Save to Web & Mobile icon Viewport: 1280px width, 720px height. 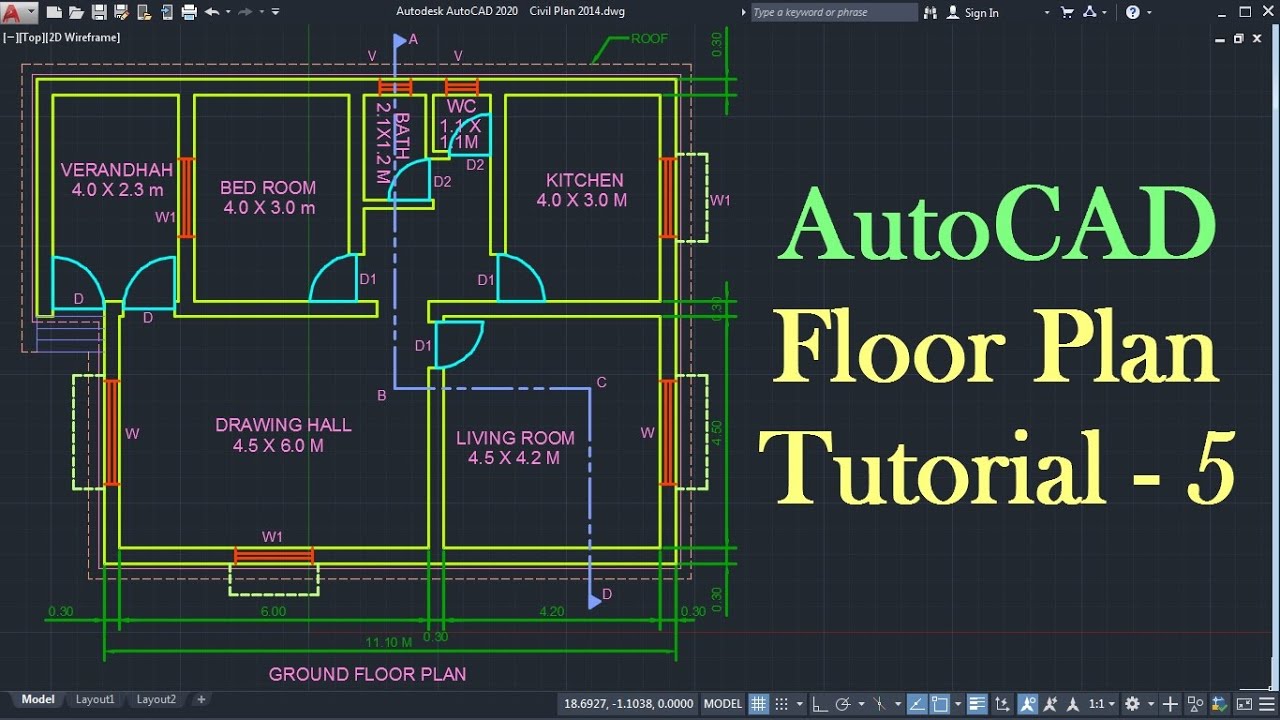point(167,12)
